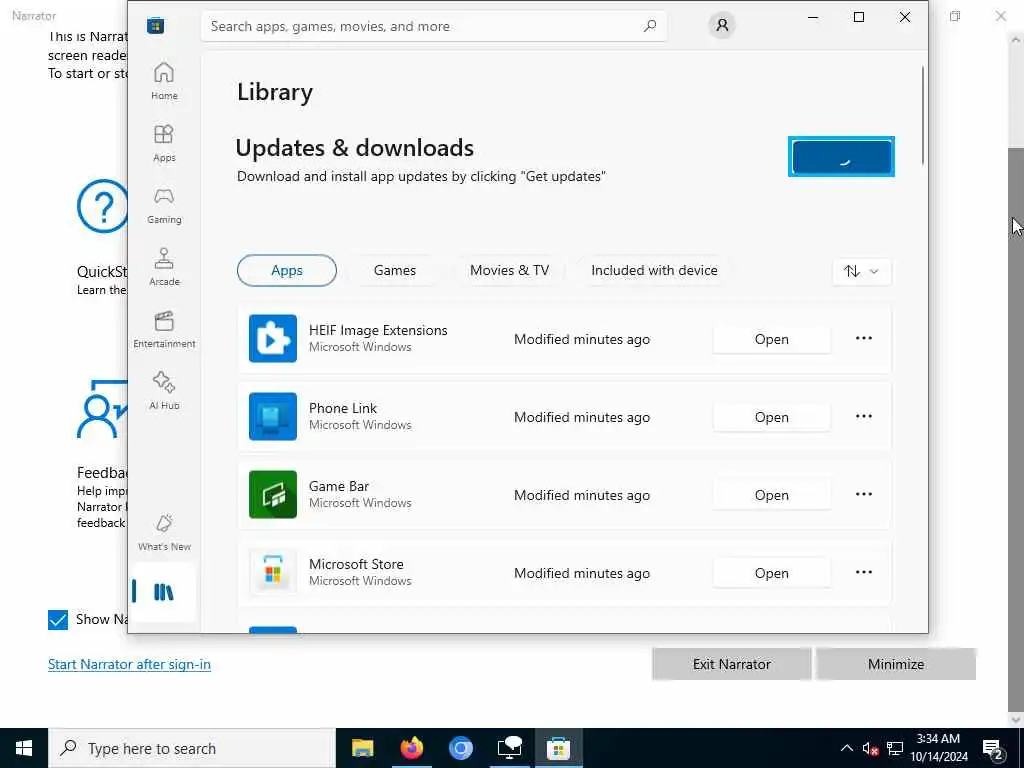Select the Games filter tab
Screen dimensions: 1024x768
click(x=394, y=270)
